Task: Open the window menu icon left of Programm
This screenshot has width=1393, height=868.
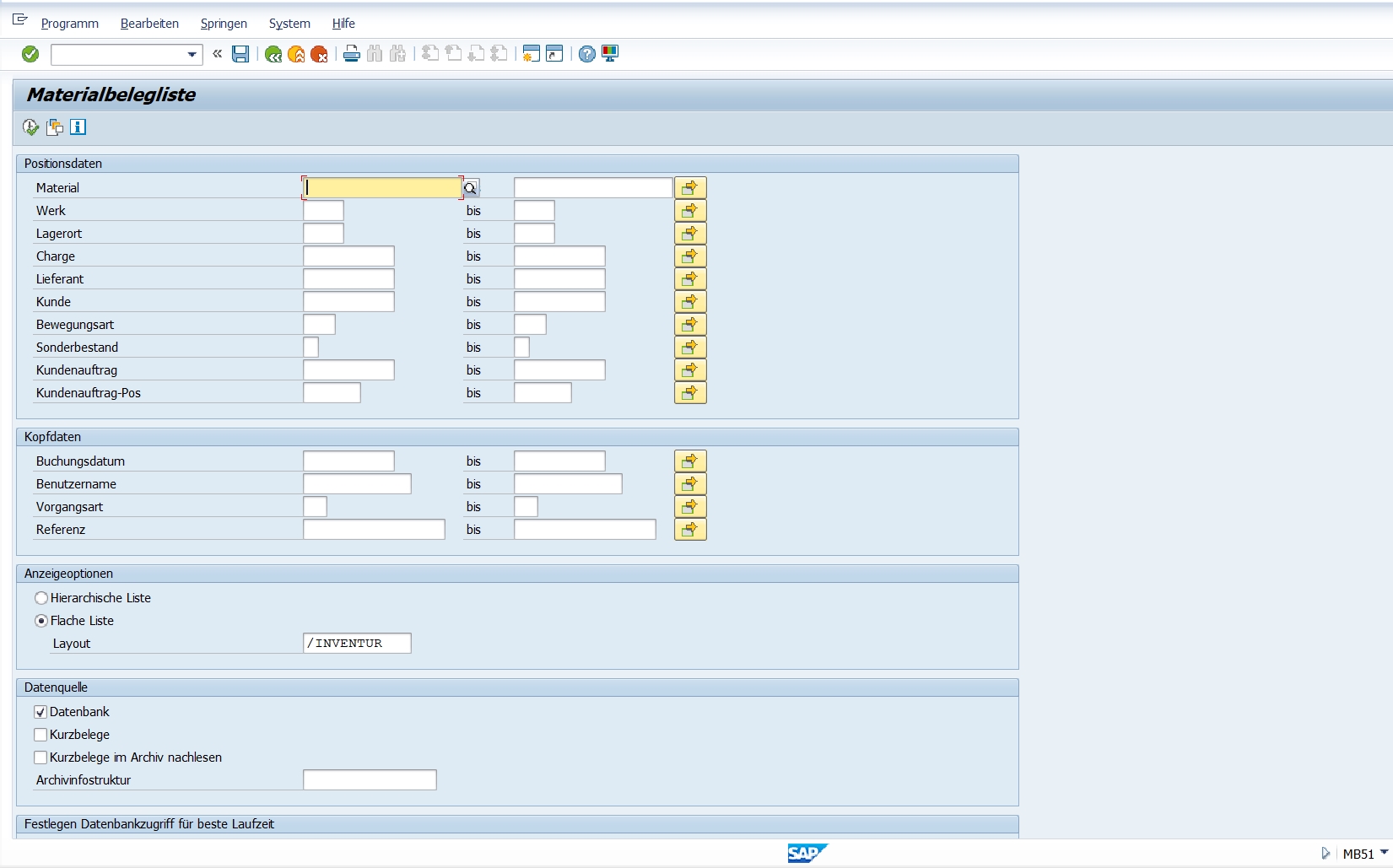Action: [x=20, y=19]
